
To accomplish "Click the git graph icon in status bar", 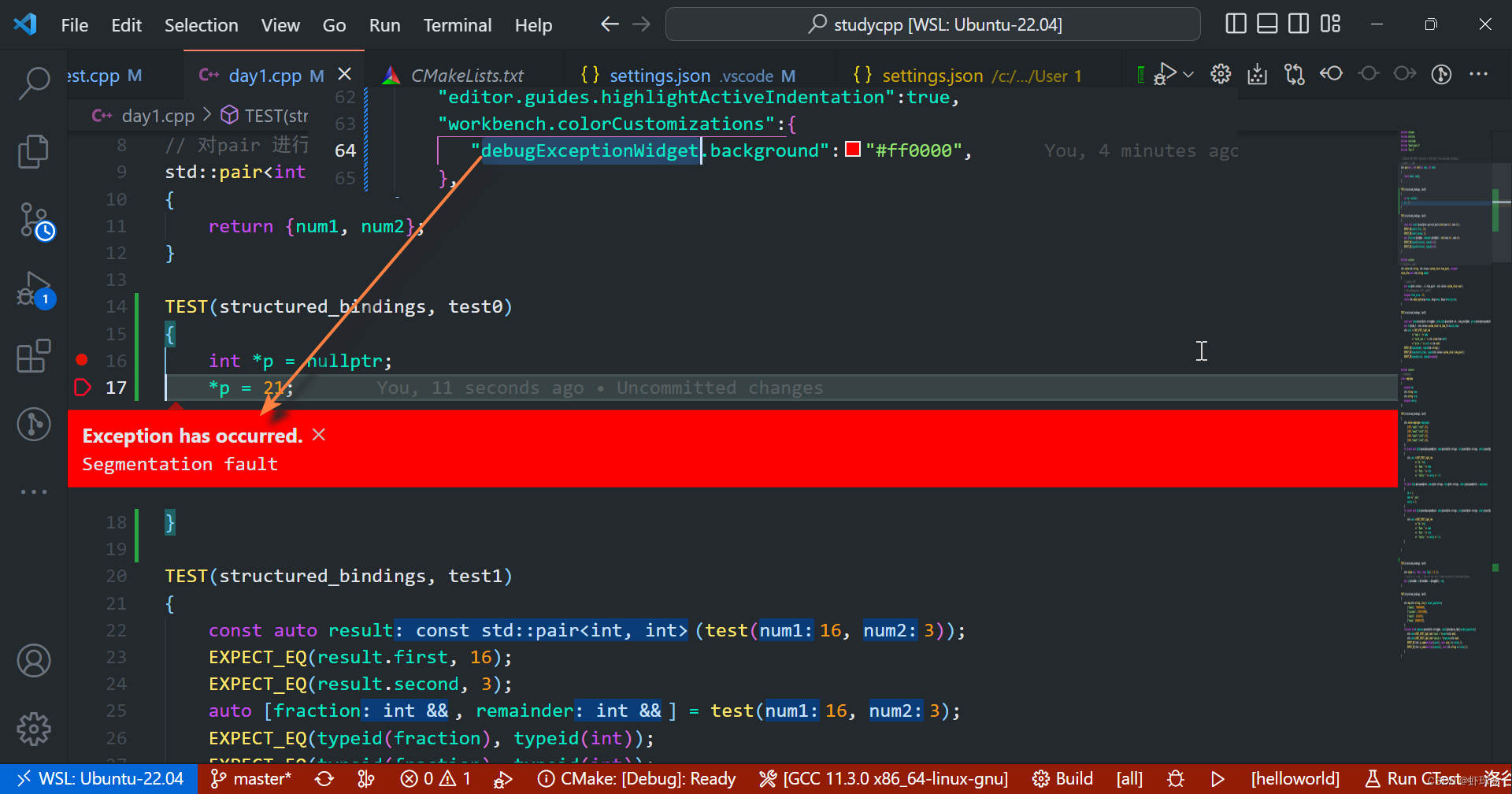I will [366, 779].
